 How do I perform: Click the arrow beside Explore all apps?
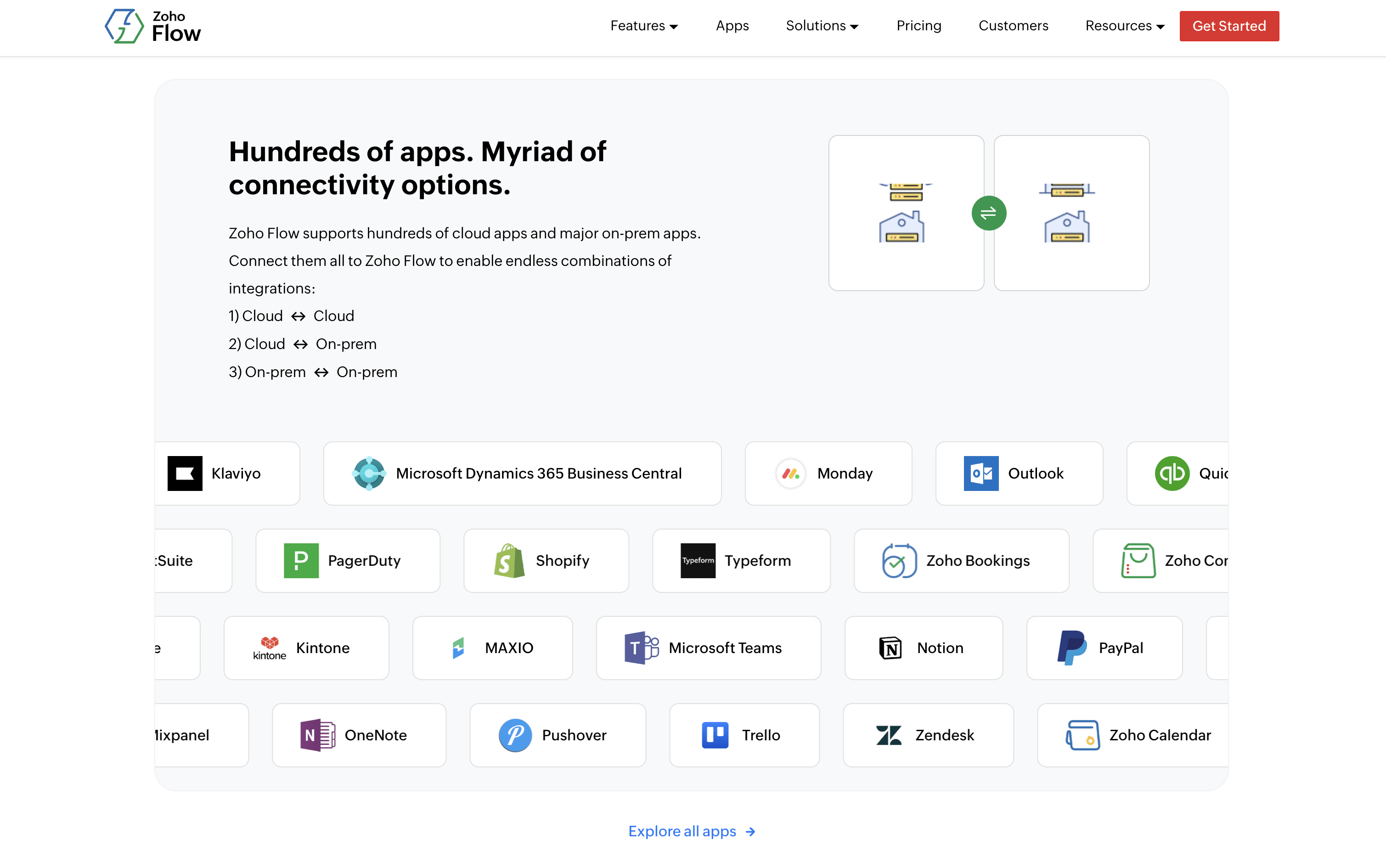(751, 831)
